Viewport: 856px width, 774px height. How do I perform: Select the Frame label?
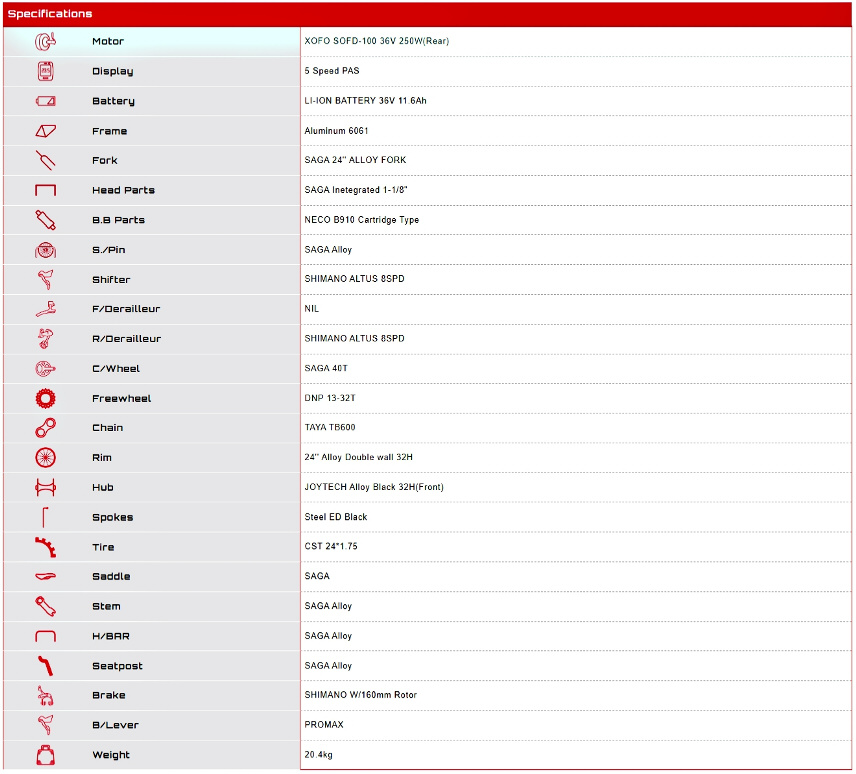click(109, 131)
